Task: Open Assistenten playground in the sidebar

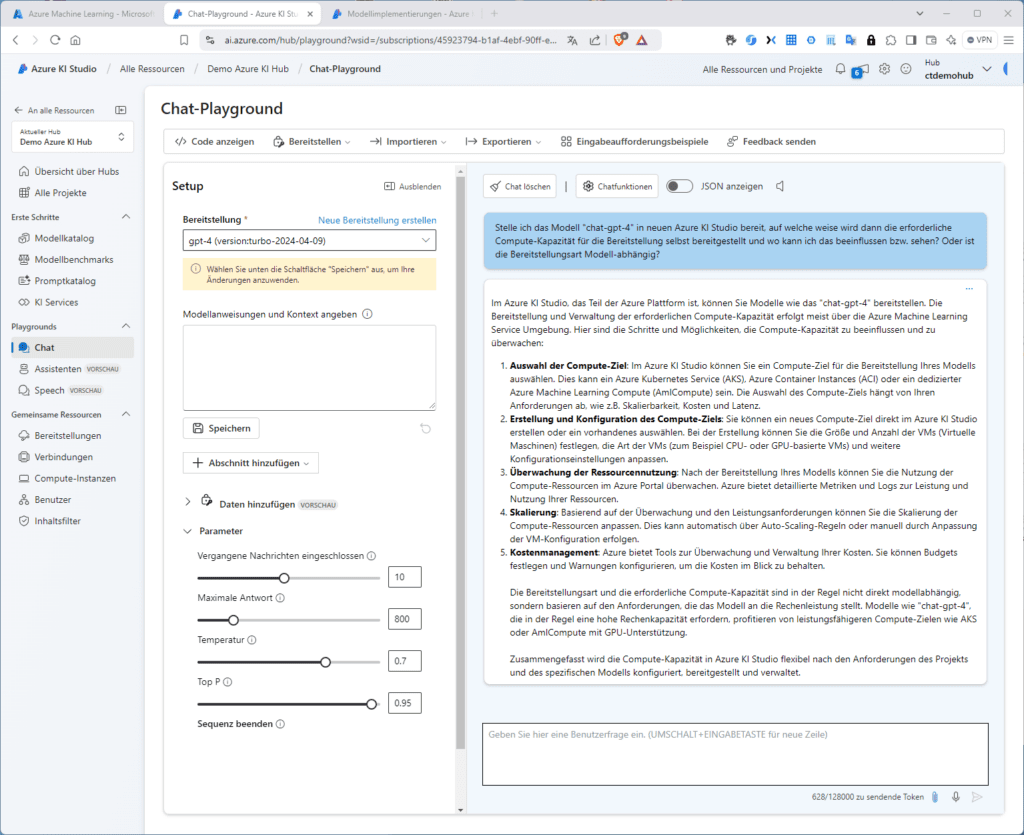Action: [x=57, y=369]
